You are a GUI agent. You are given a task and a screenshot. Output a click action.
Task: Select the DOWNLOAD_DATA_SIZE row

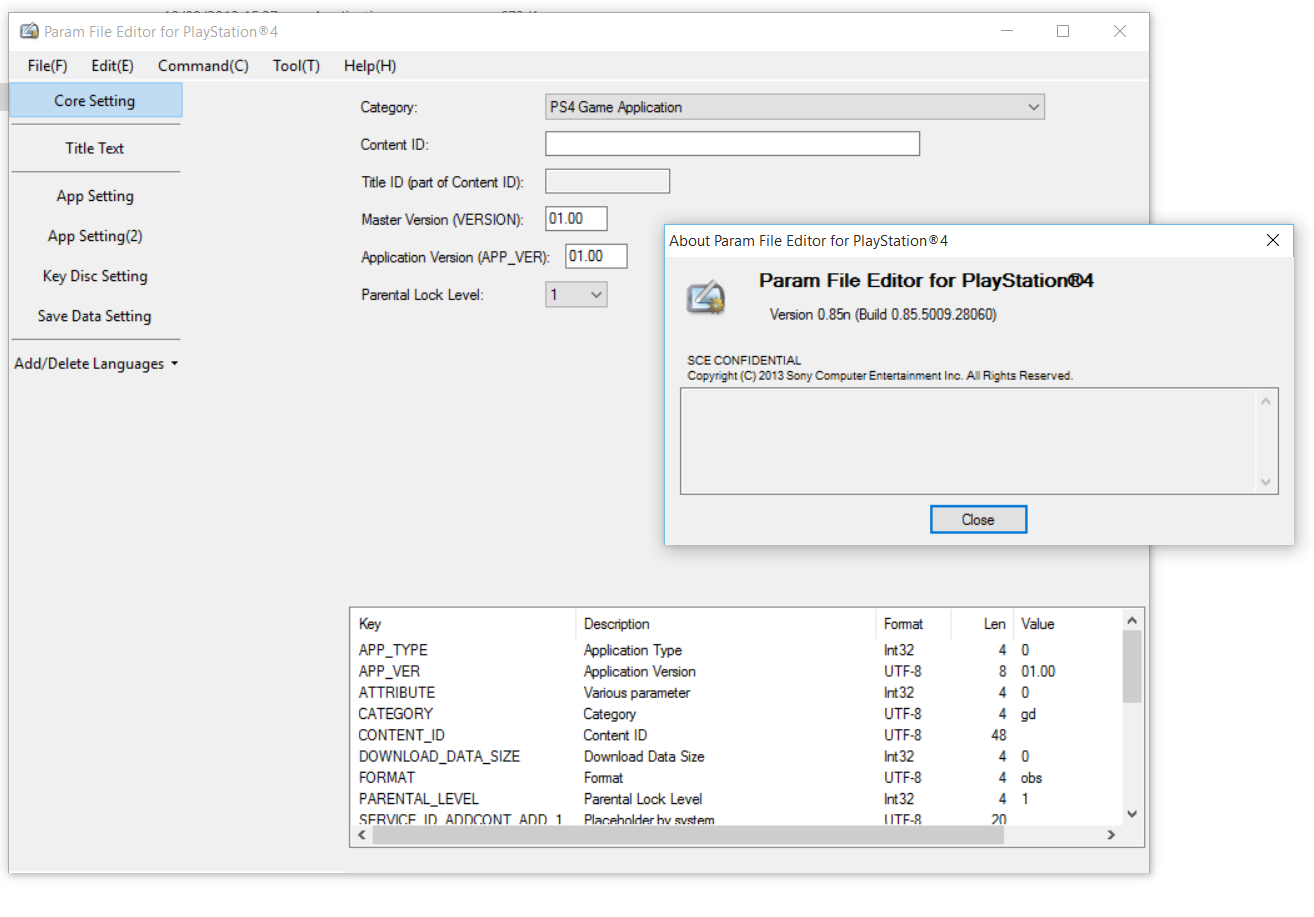pos(736,756)
